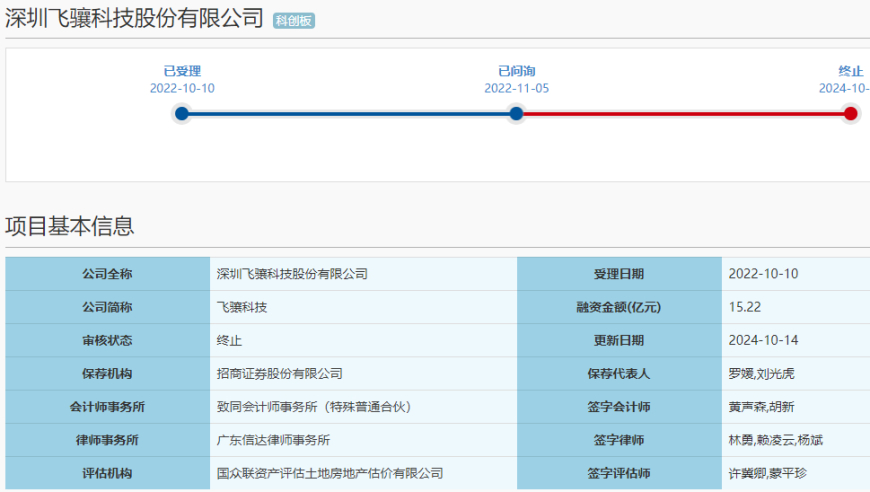Image resolution: width=870 pixels, height=492 pixels.
Task: Click 国众联资产评估 appraisal firm value
Action: (x=330, y=473)
